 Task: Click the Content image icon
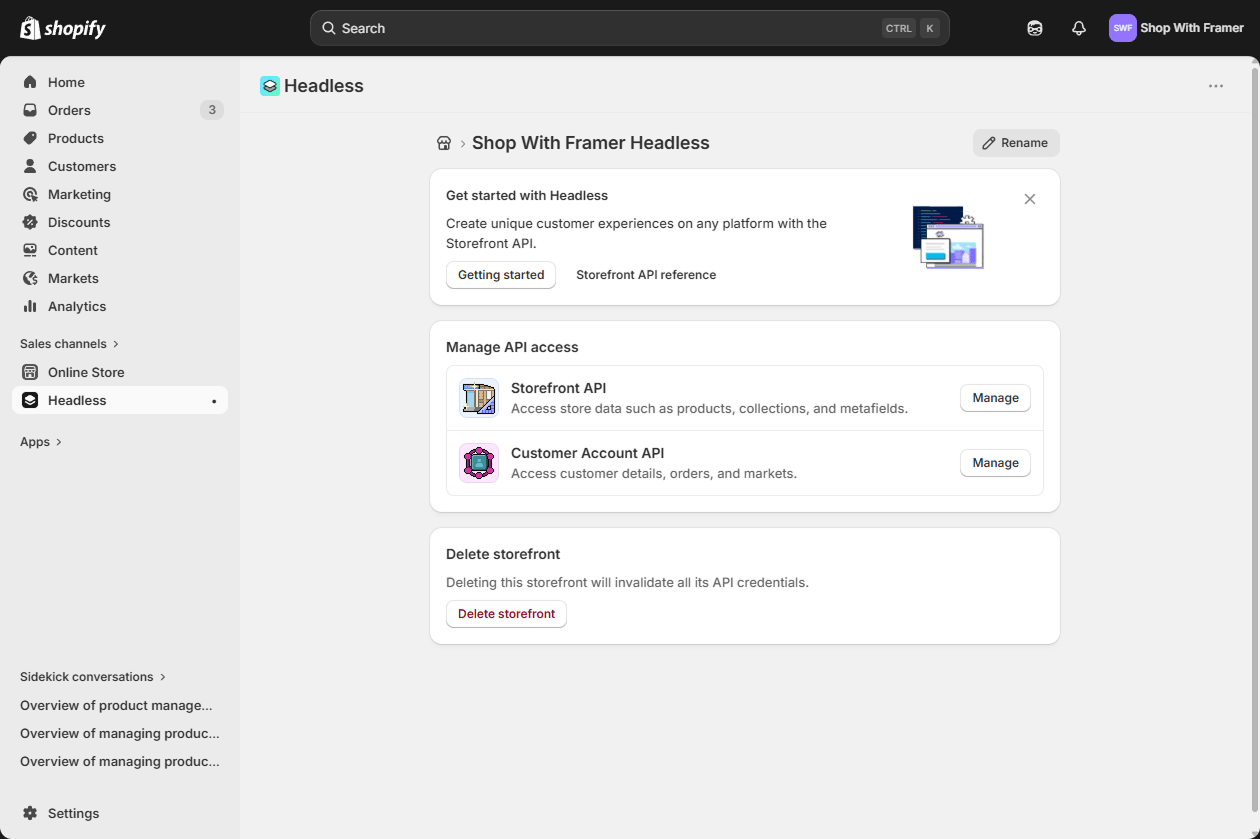tap(30, 250)
